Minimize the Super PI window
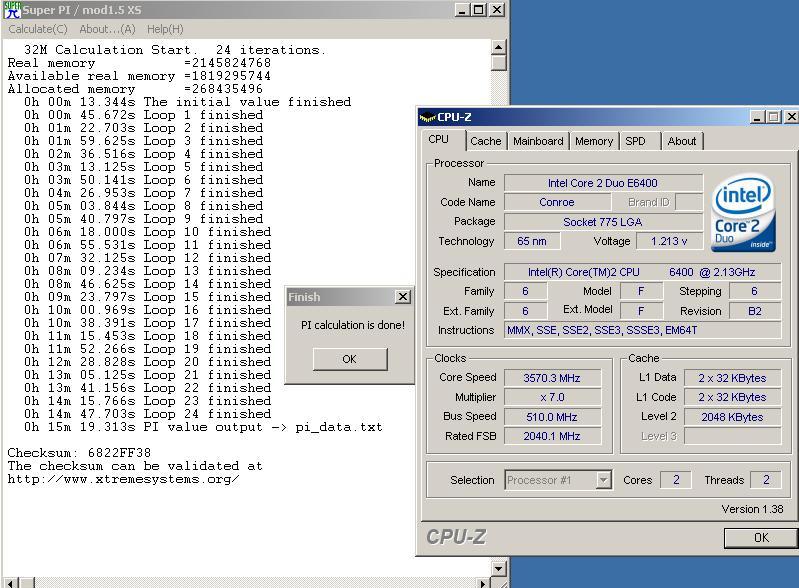 tap(462, 10)
